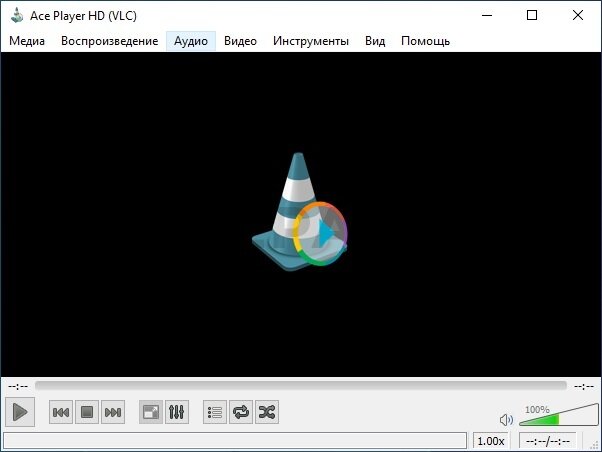Viewport: 602px width, 452px height.
Task: Open the Вид menu
Action: [x=375, y=41]
